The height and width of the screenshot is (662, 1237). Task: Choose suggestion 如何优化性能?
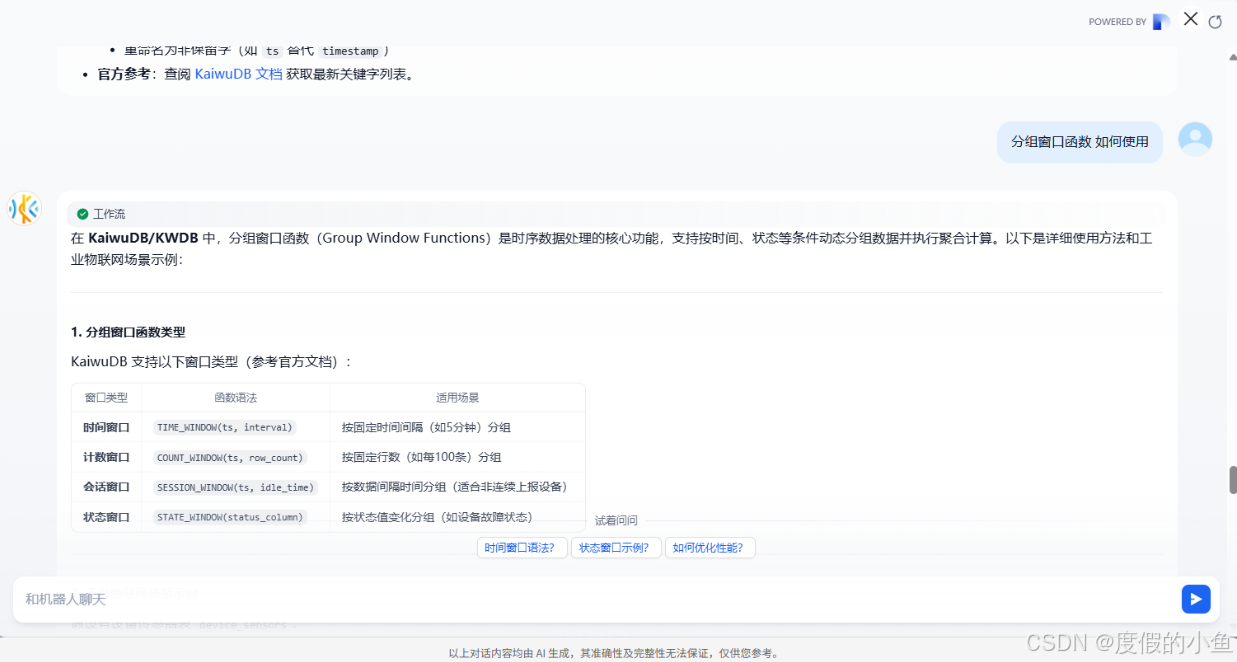point(709,548)
